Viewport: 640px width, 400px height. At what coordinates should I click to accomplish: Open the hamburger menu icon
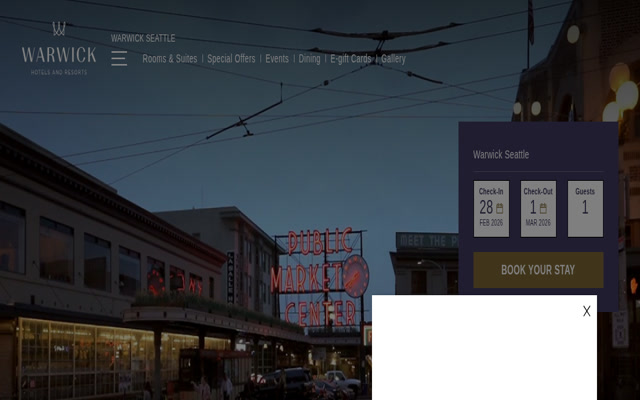pyautogui.click(x=119, y=58)
